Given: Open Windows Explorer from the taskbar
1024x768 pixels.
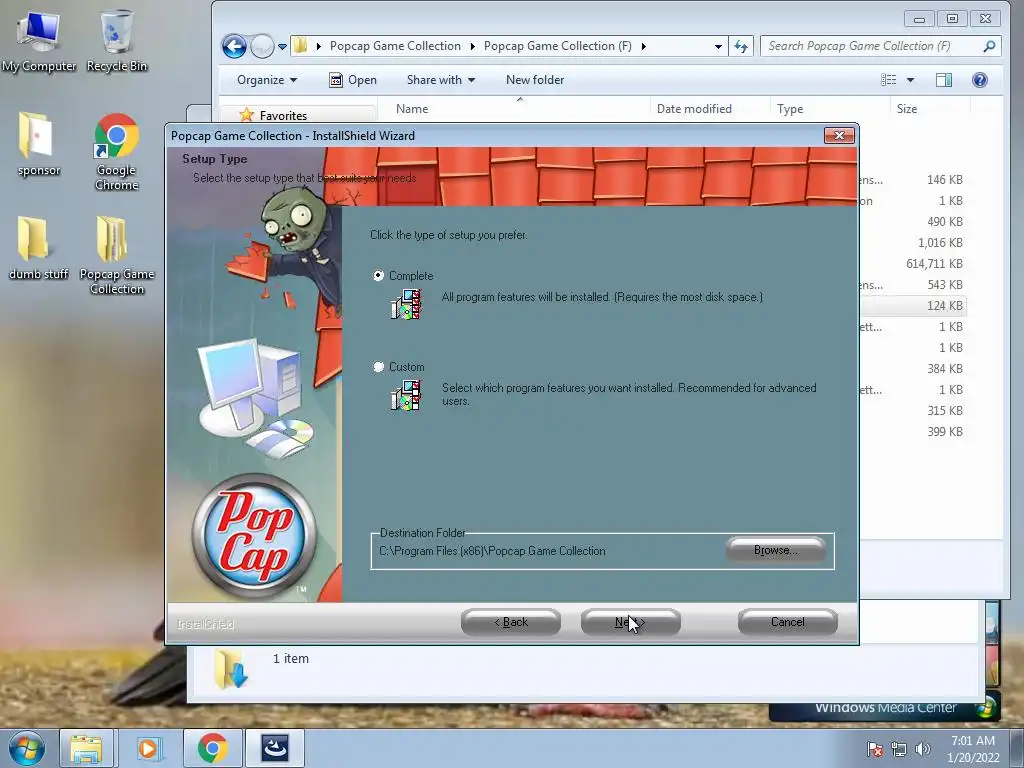Looking at the screenshot, I should coord(86,748).
